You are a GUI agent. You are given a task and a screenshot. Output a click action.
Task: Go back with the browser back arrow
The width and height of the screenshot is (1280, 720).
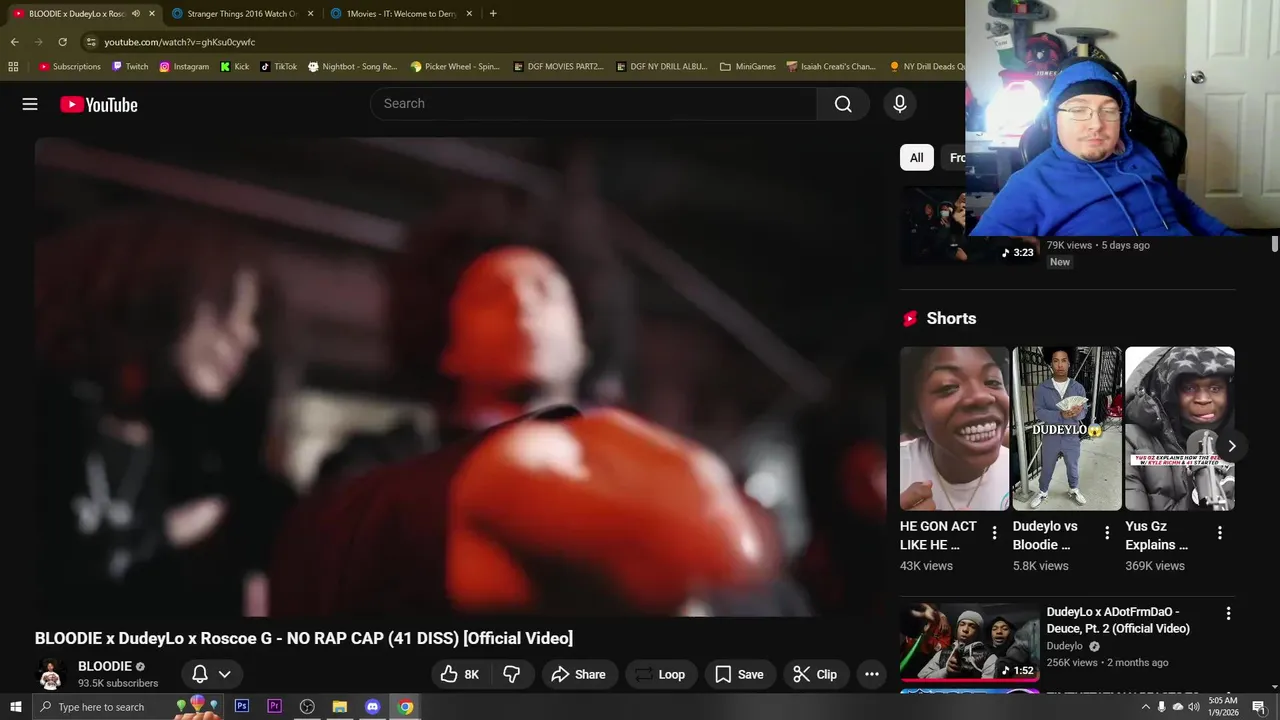[14, 42]
